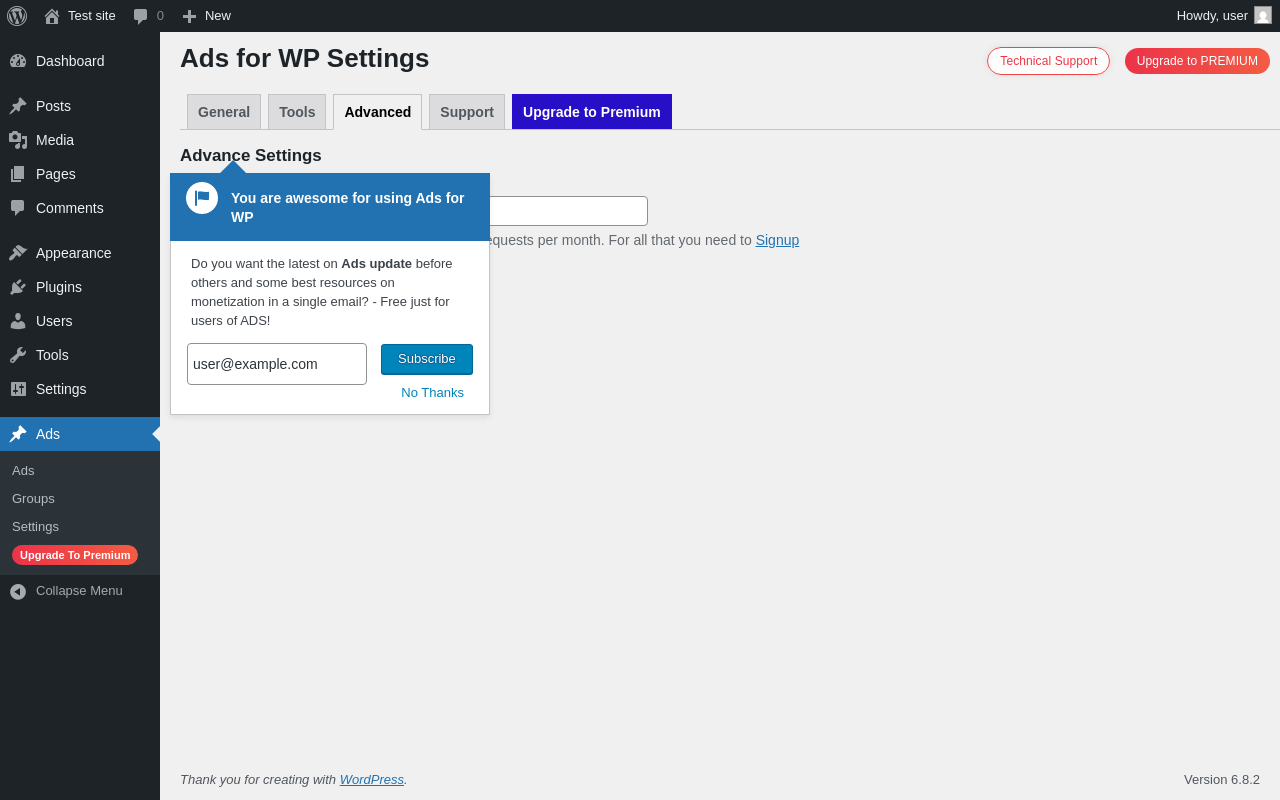Dismiss popup with No Thanks
This screenshot has height=800, width=1280.
pos(433,393)
